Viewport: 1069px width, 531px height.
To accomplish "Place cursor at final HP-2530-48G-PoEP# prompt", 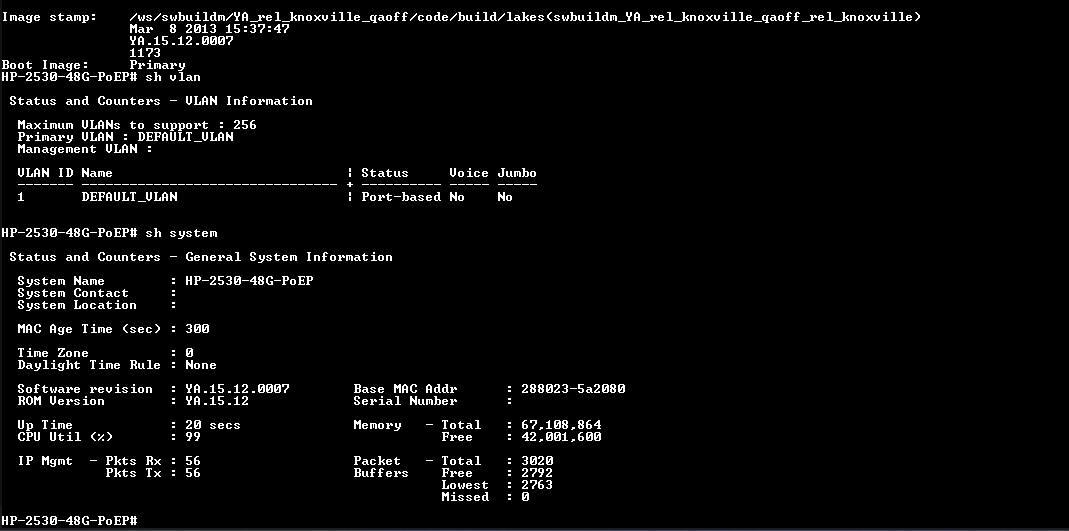I will click(x=70, y=521).
